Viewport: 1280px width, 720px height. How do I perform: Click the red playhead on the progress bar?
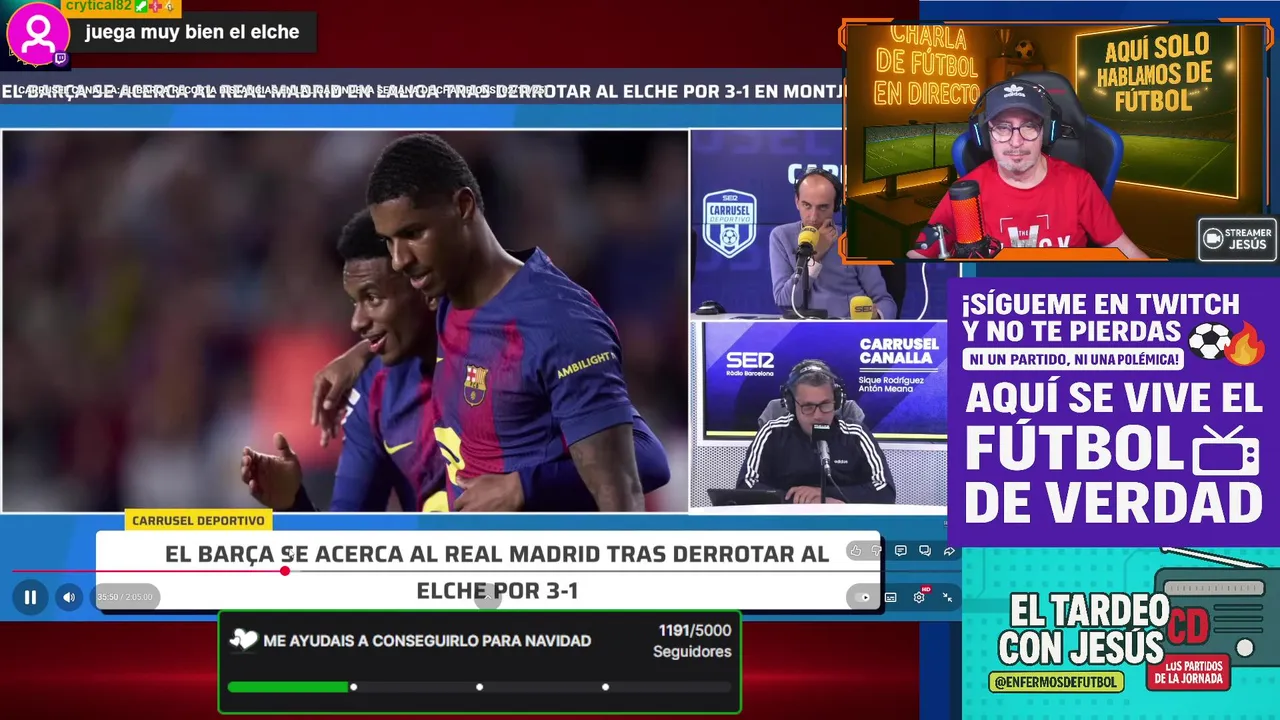tap(285, 570)
